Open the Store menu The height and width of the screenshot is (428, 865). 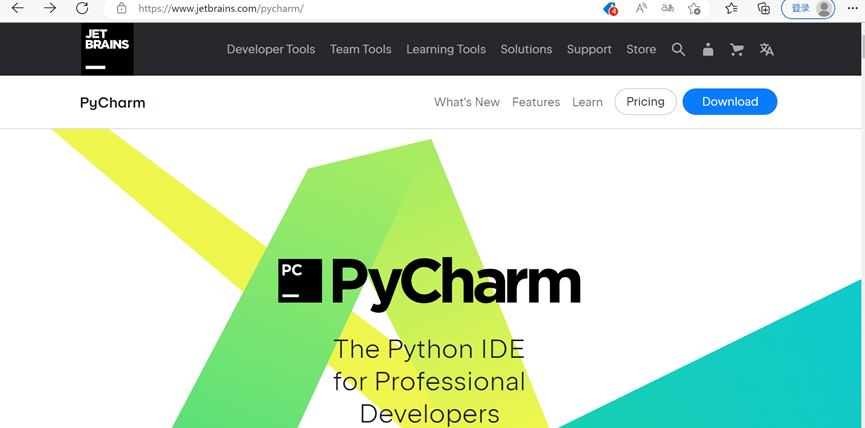641,49
